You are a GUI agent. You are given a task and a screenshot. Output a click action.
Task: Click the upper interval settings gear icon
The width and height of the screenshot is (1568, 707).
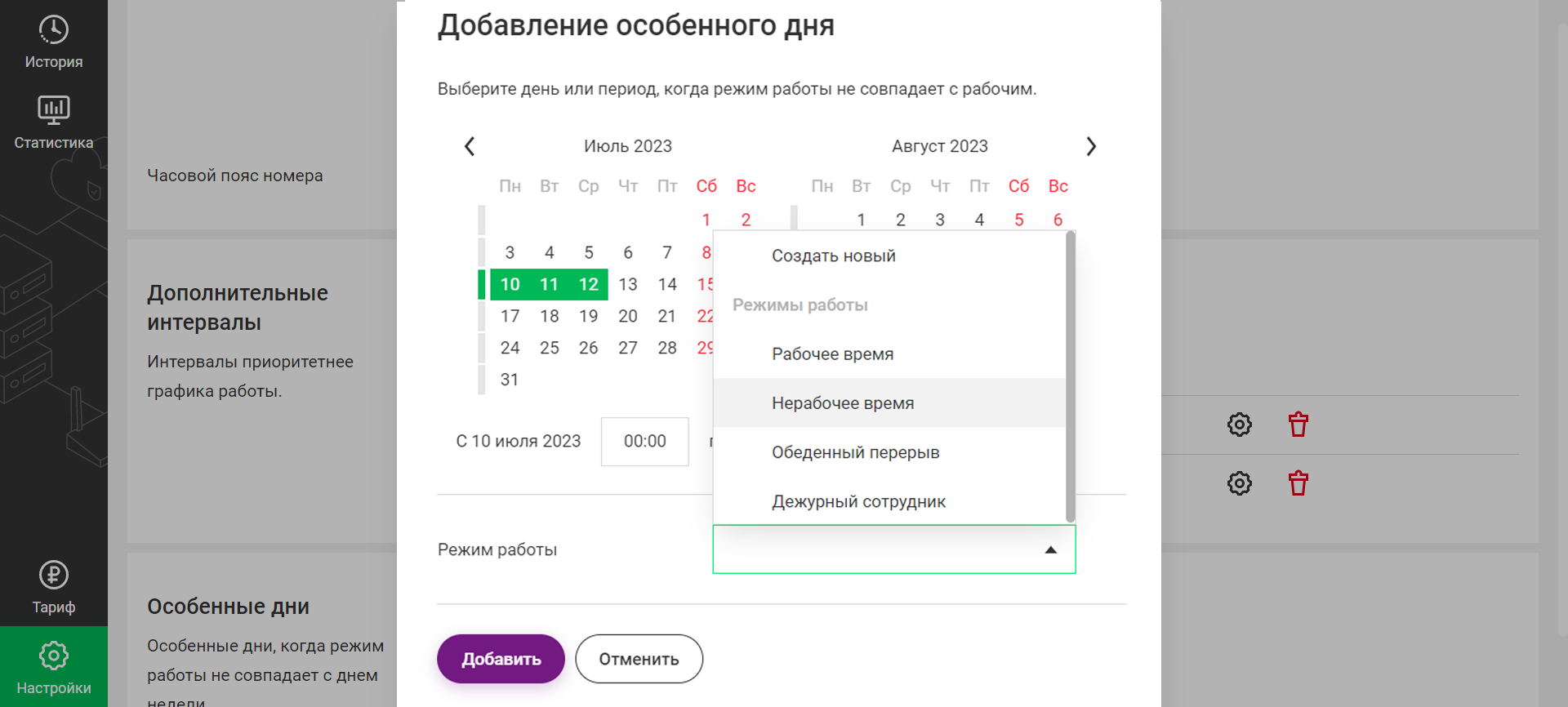tap(1239, 425)
